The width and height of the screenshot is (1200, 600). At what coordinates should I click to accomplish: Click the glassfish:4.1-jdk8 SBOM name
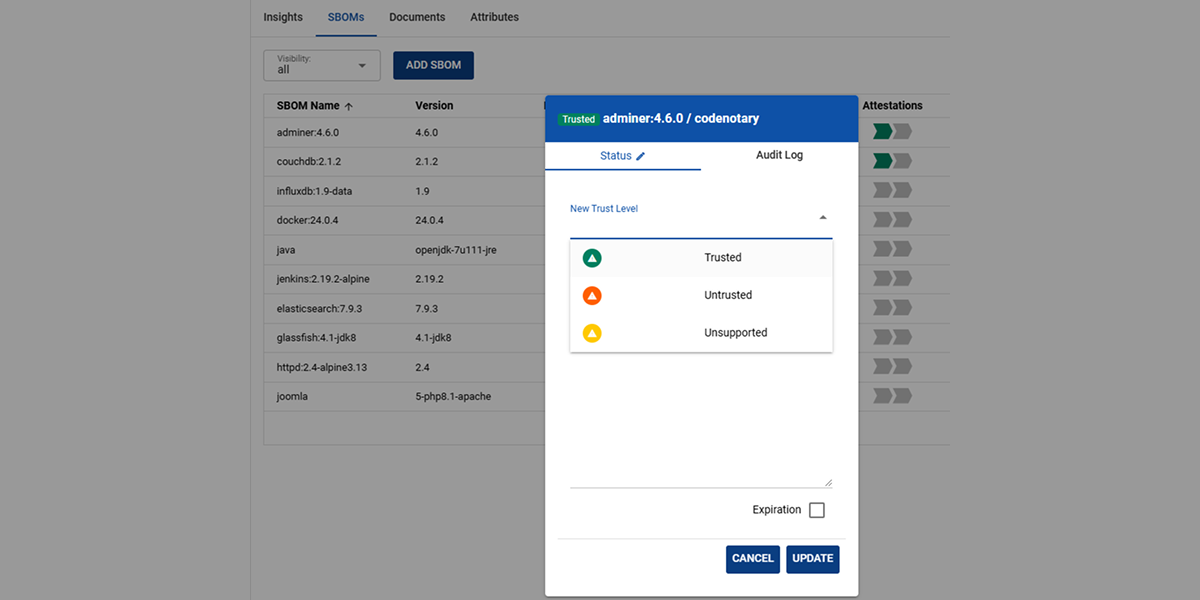318,338
